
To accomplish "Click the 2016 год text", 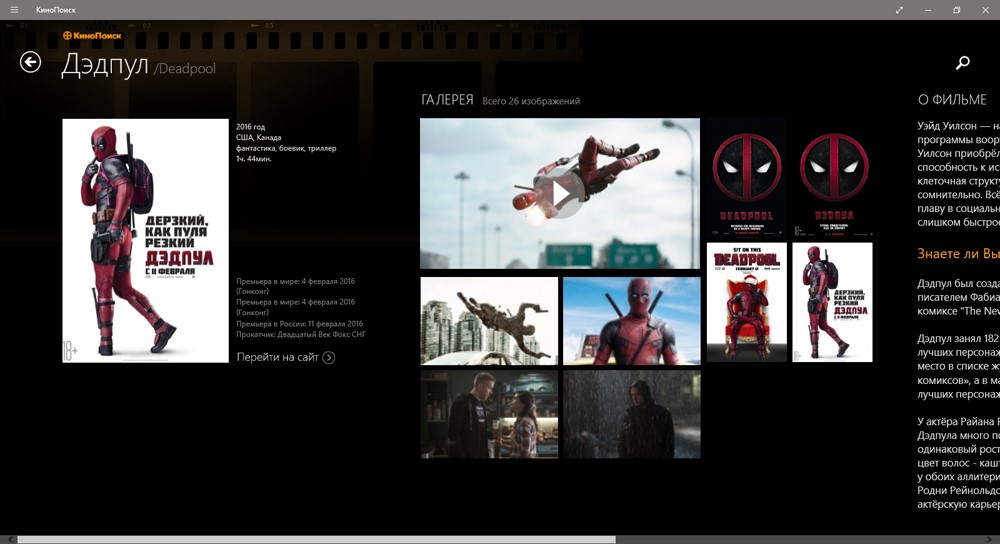I will pos(250,127).
